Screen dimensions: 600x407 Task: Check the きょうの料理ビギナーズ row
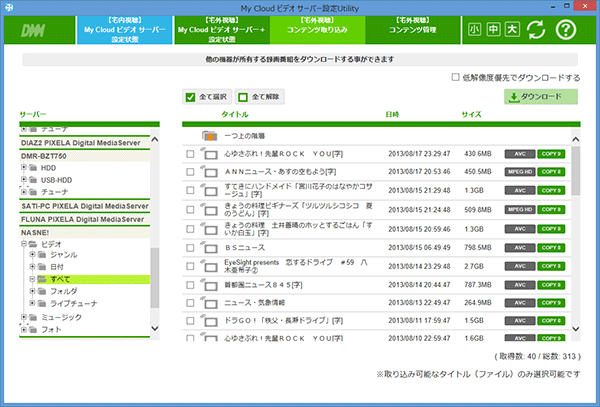[x=190, y=210]
